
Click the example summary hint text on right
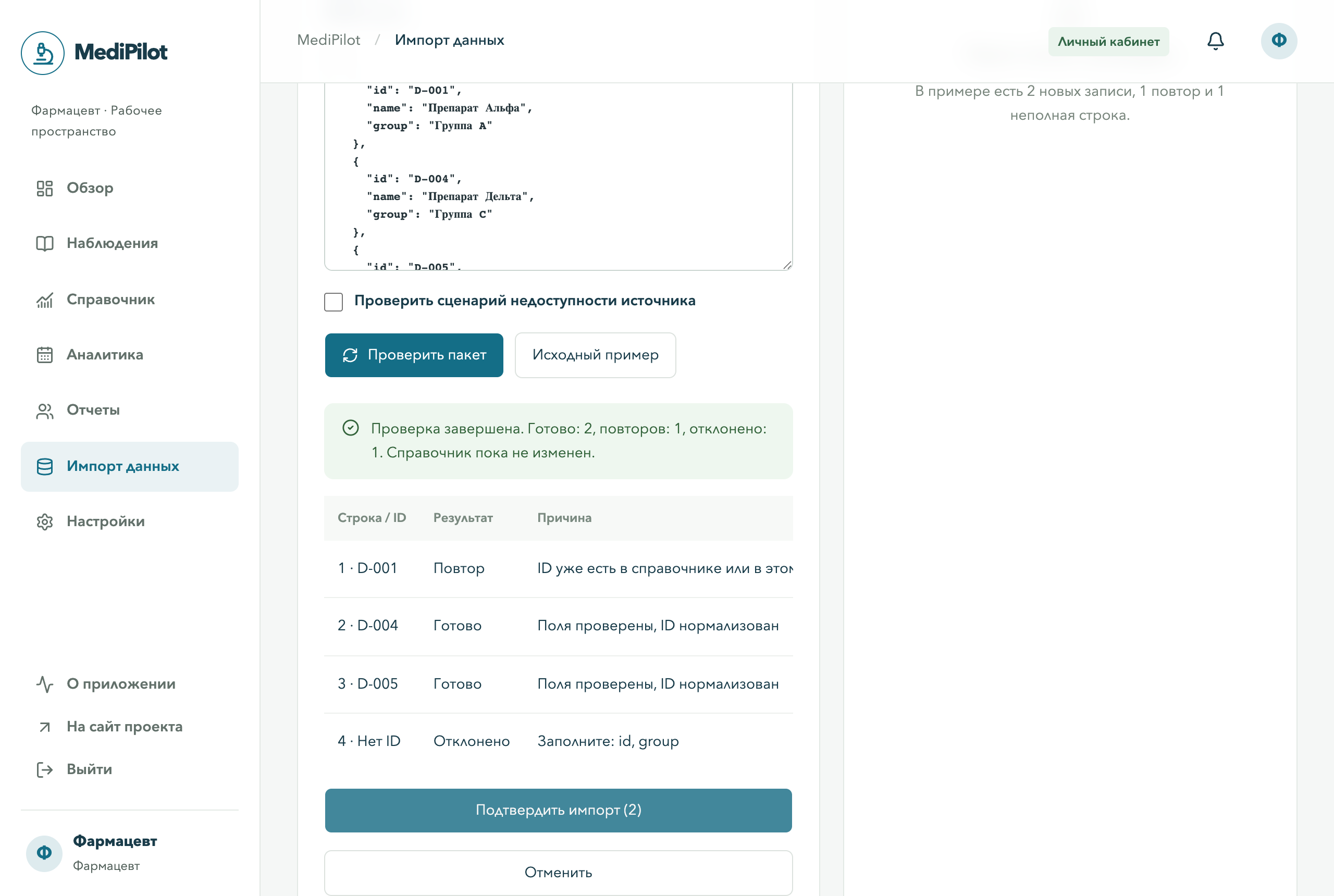coord(1069,103)
